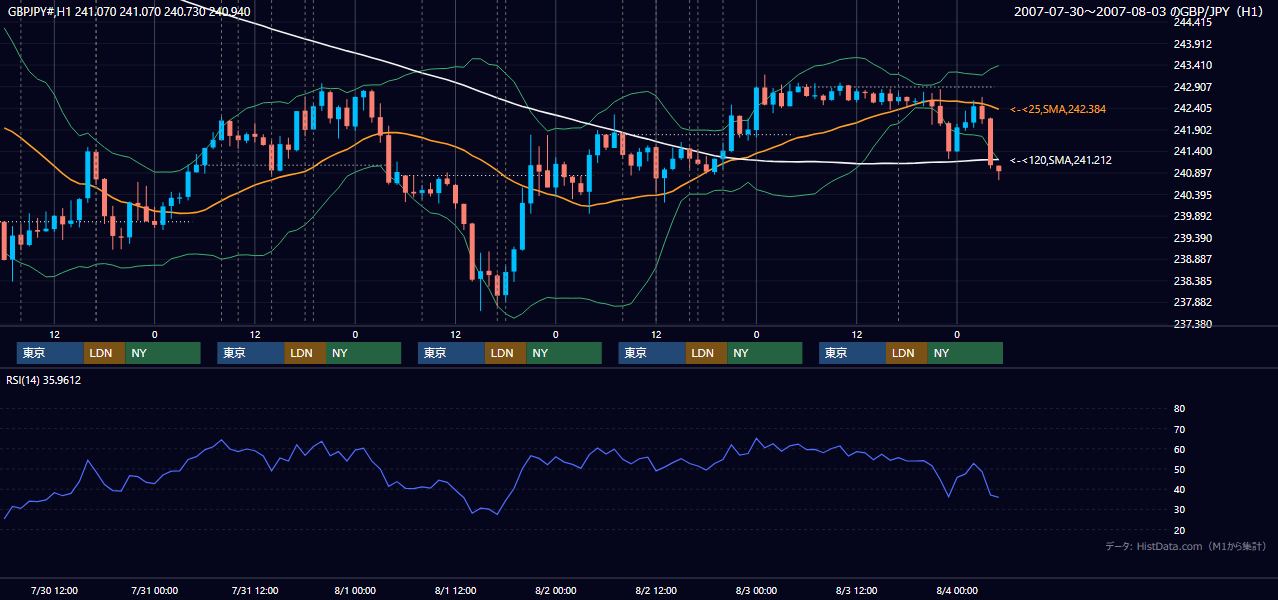The height and width of the screenshot is (600, 1278).
Task: Click the 8/3 12:00 date label
Action: pos(857,590)
